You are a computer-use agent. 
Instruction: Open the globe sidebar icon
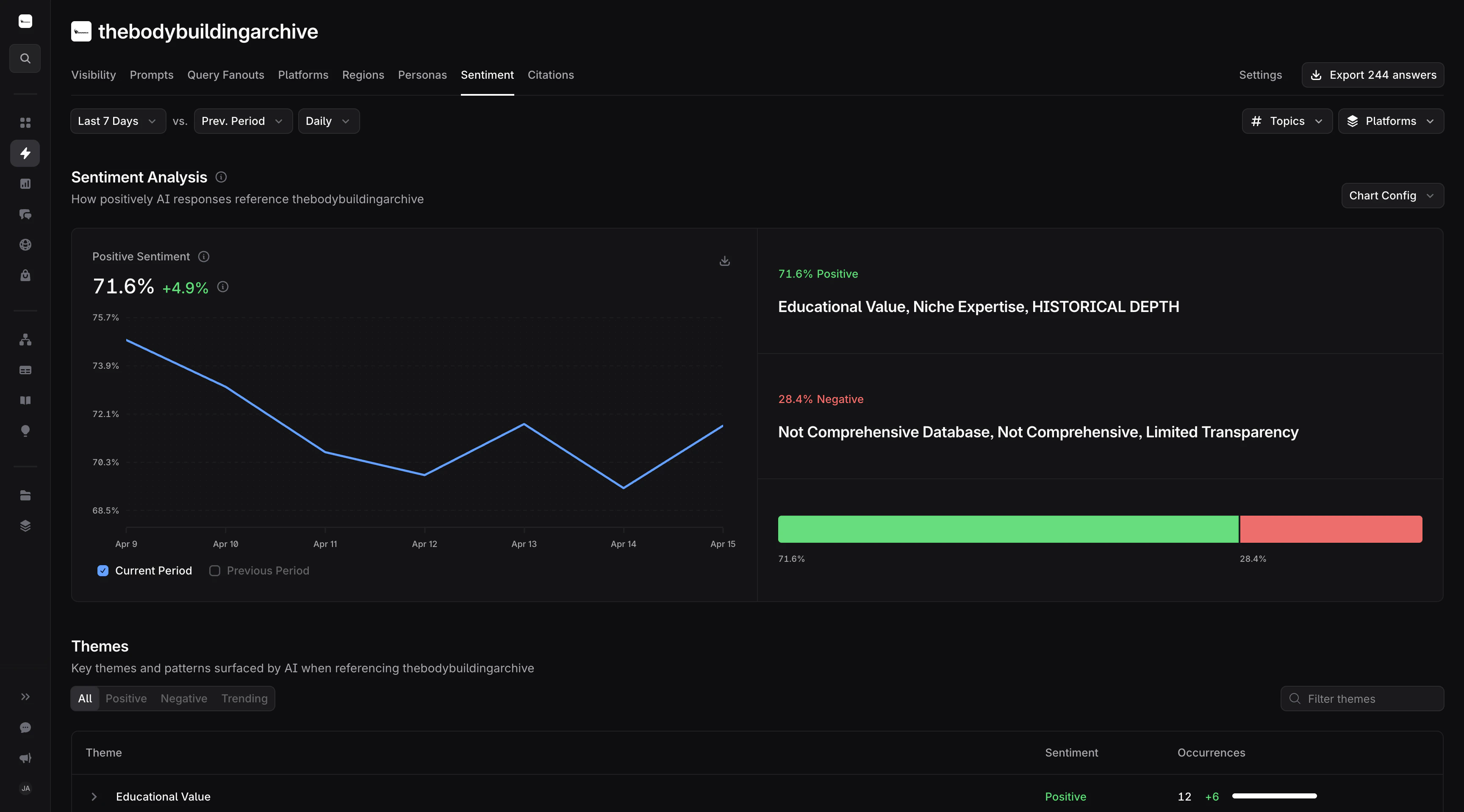click(25, 245)
